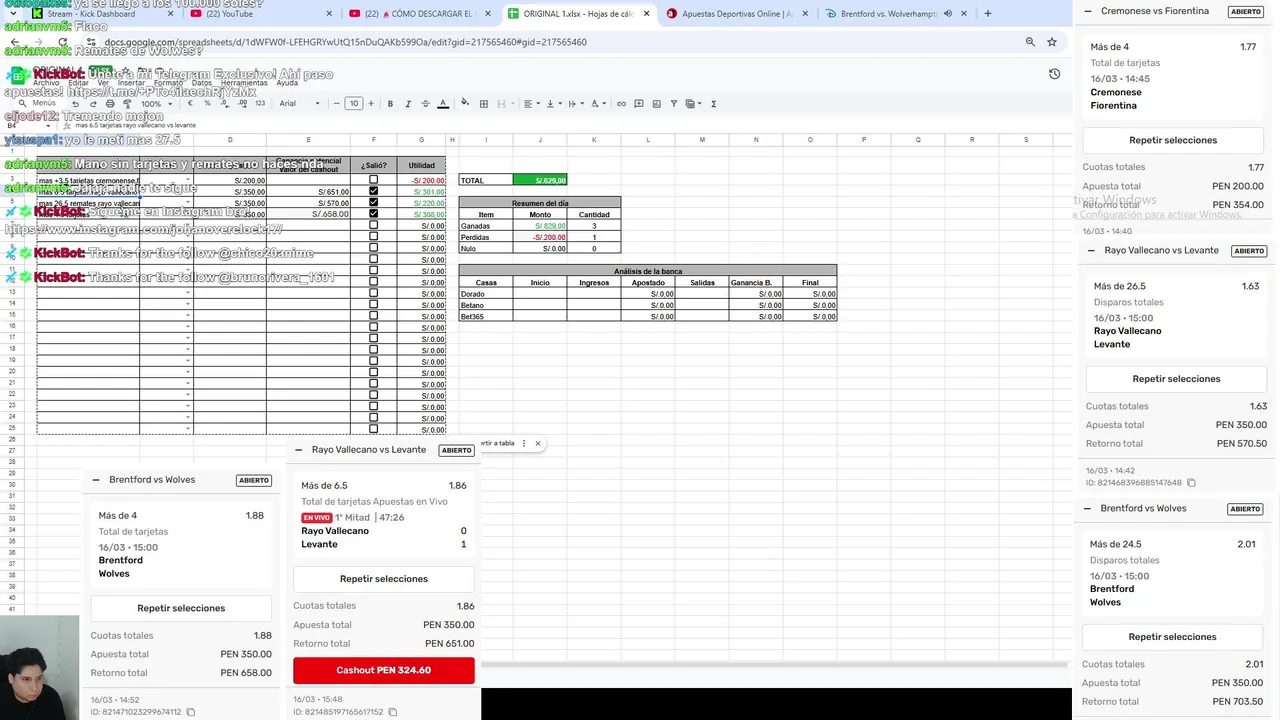This screenshot has width=1280, height=720.
Task: Open the zoom 100% dropdown
Action: tap(156, 104)
